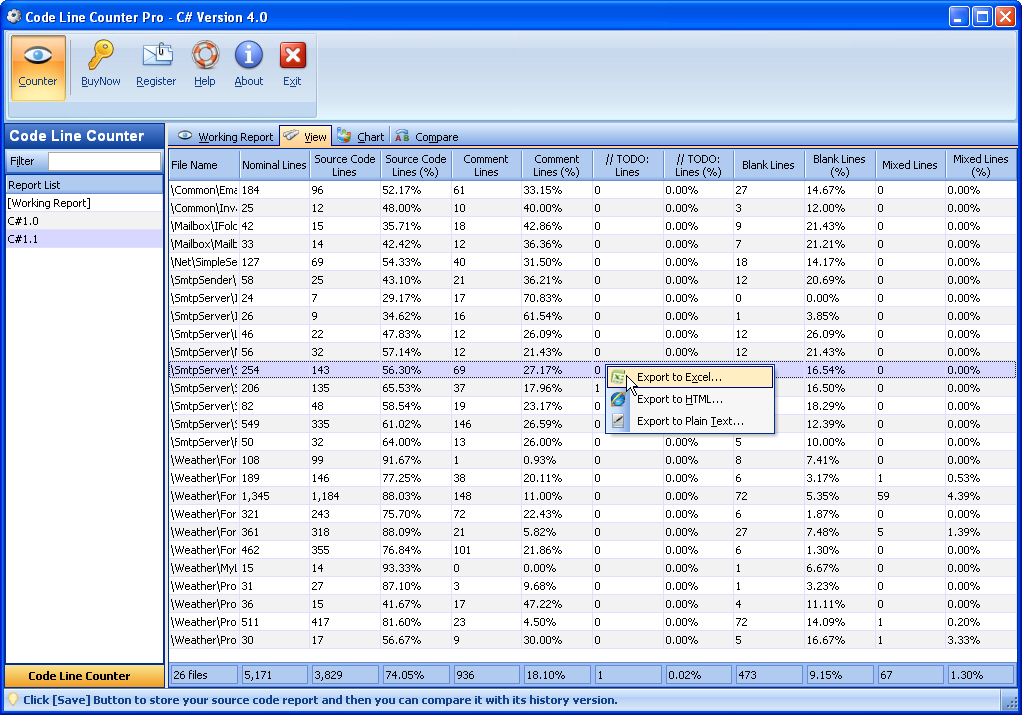Viewport: 1022px width, 715px height.
Task: Click into the Filter input field
Action: click(x=104, y=161)
